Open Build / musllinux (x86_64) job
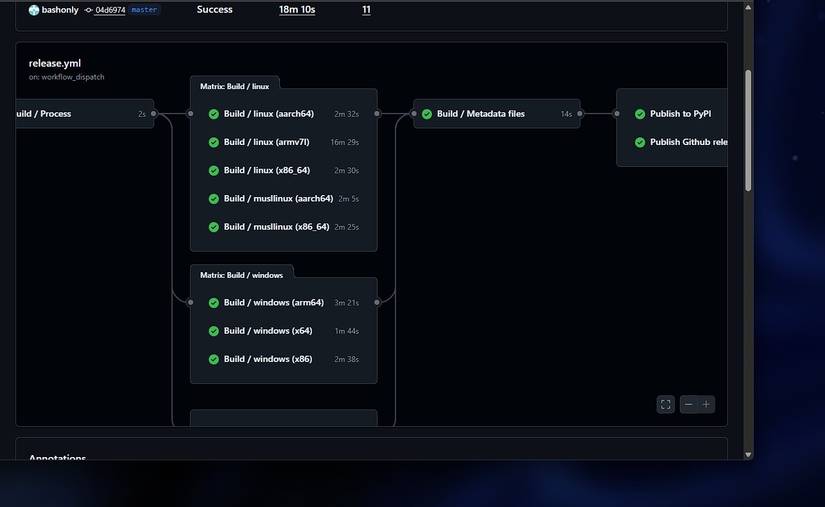This screenshot has height=507, width=825. coord(284,227)
